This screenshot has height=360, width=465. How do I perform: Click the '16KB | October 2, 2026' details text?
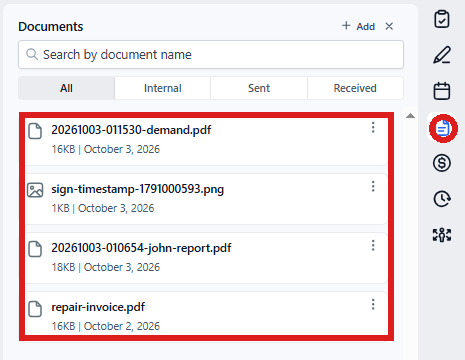(106, 326)
